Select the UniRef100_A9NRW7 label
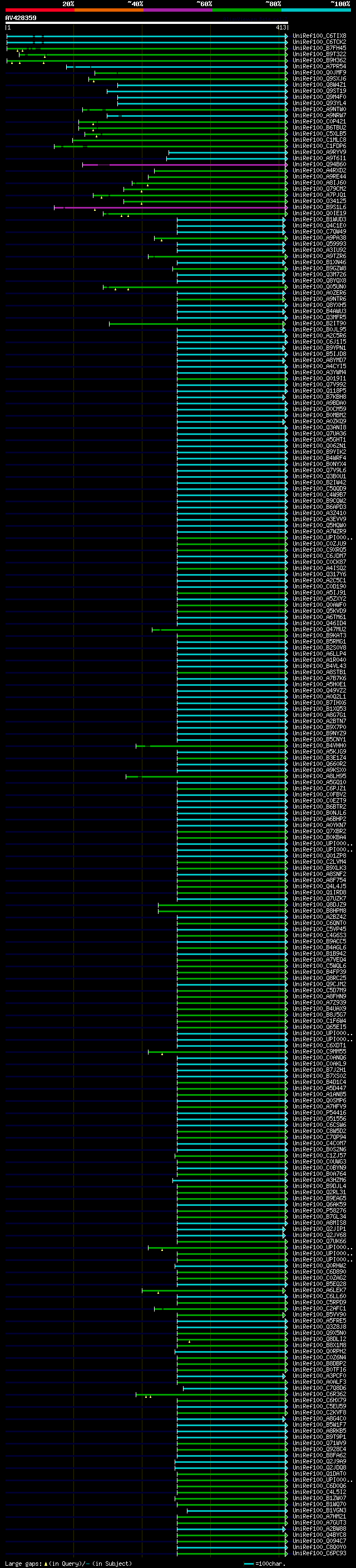 coord(319,116)
